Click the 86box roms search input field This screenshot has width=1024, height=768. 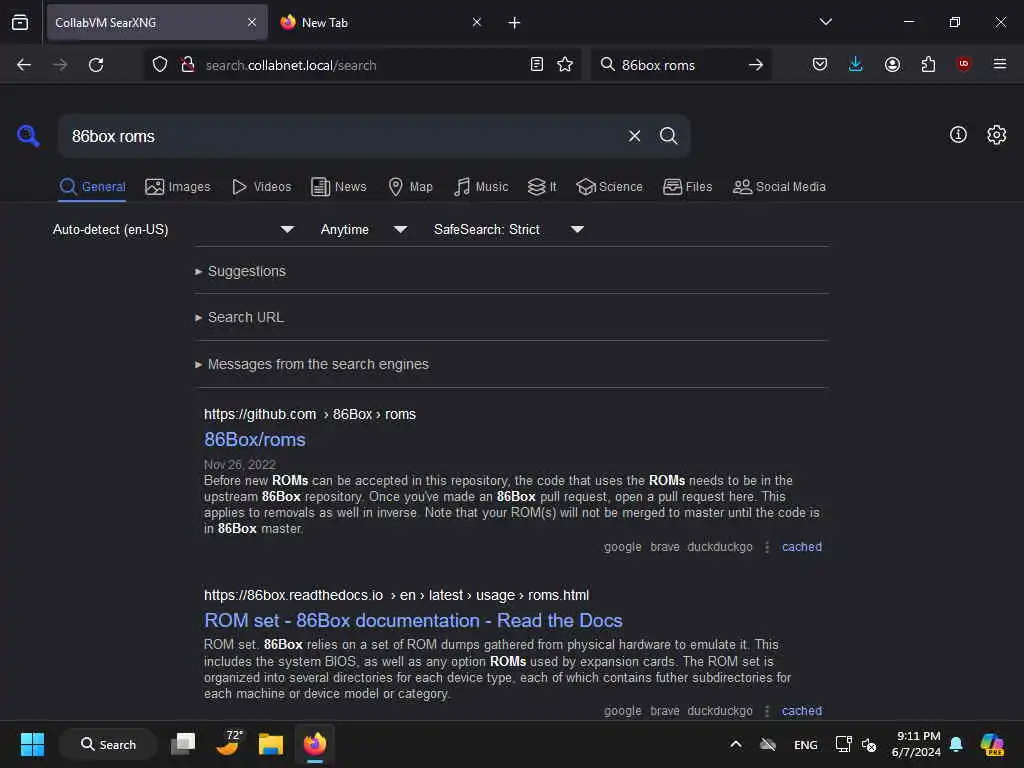pos(340,136)
